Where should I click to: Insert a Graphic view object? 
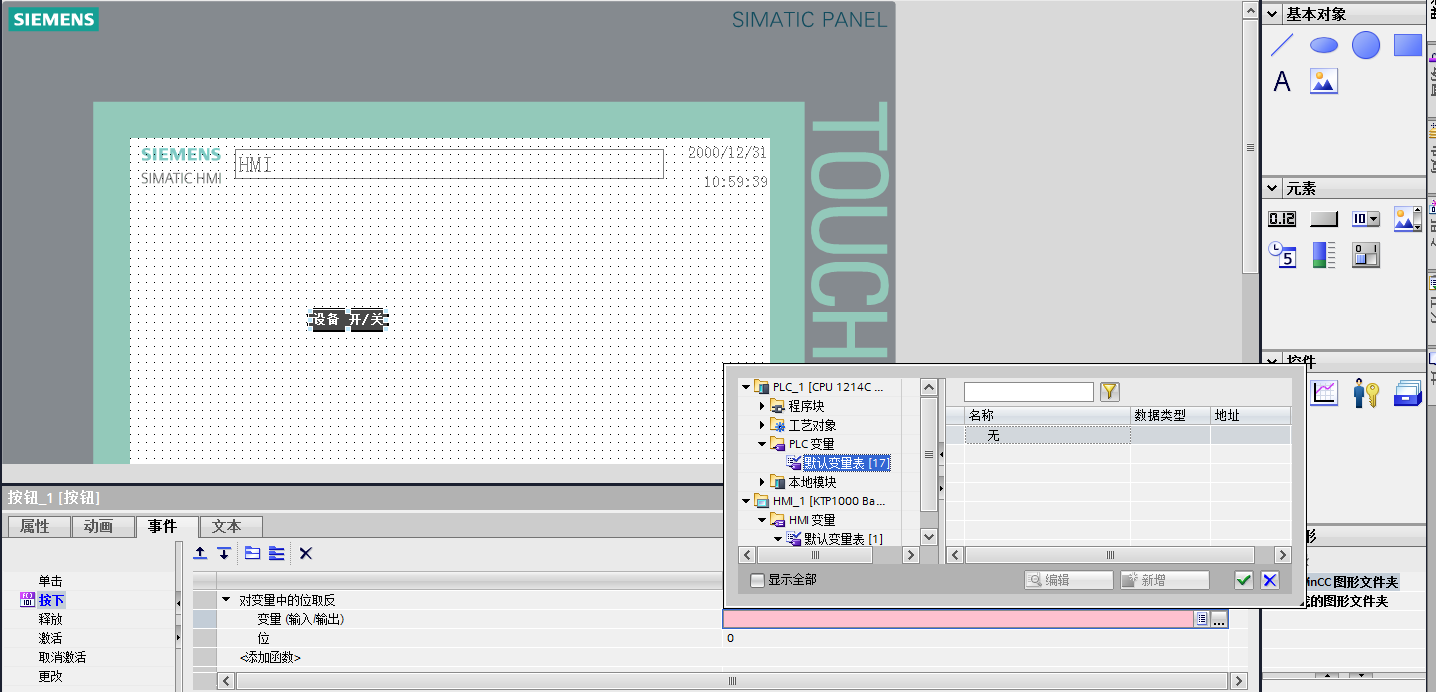pos(1324,82)
